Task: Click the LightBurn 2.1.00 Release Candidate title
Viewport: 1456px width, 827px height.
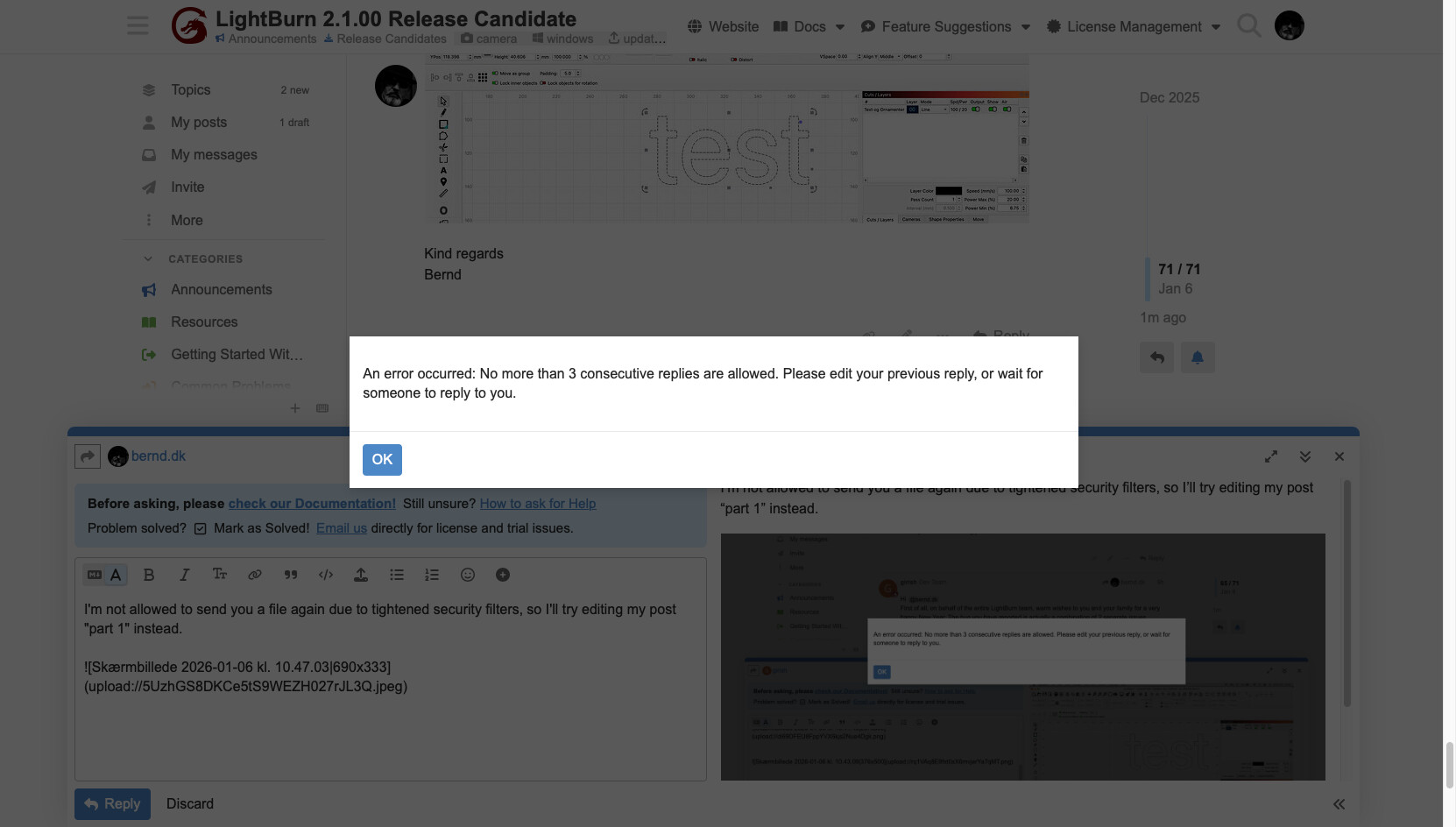Action: pos(396,18)
